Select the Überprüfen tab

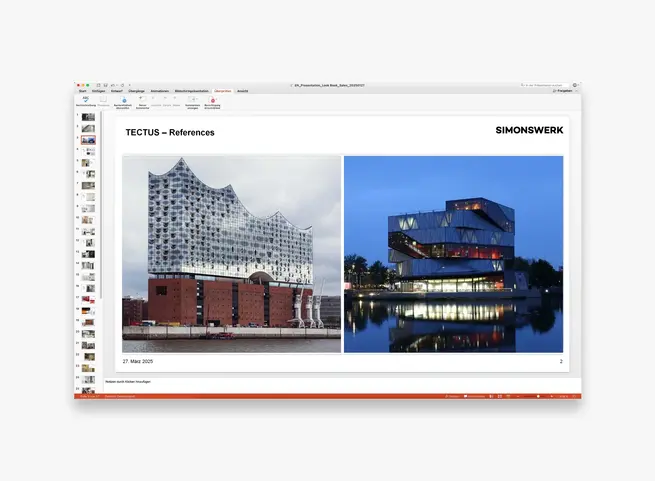(223, 91)
